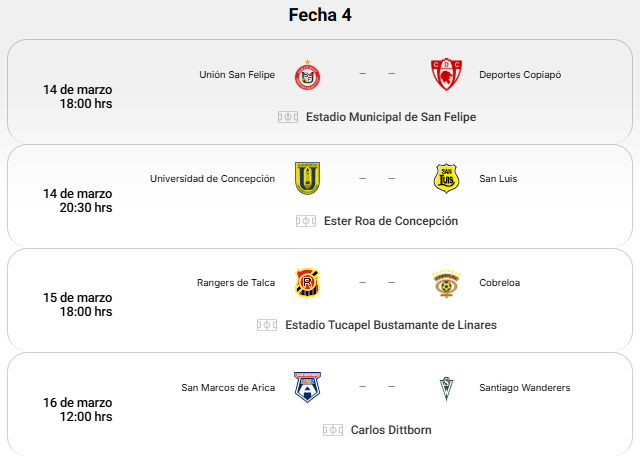Open the Santiago Wanderers team name link

524,388
